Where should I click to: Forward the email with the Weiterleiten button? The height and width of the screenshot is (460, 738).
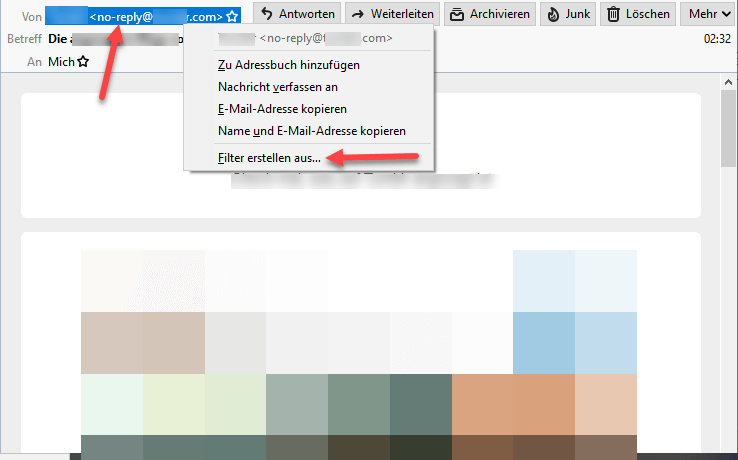pyautogui.click(x=393, y=14)
